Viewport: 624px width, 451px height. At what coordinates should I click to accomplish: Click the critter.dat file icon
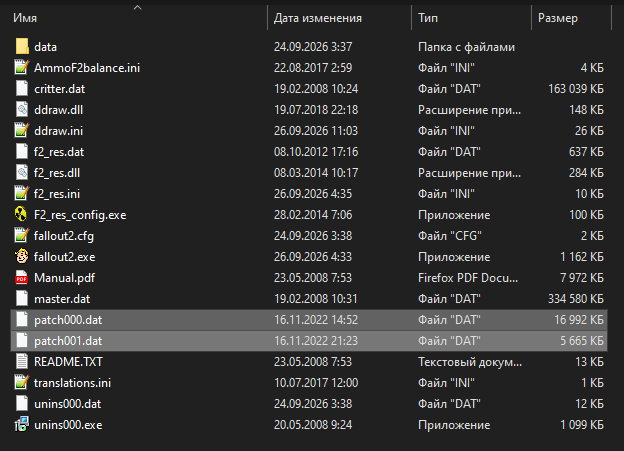click(22, 89)
